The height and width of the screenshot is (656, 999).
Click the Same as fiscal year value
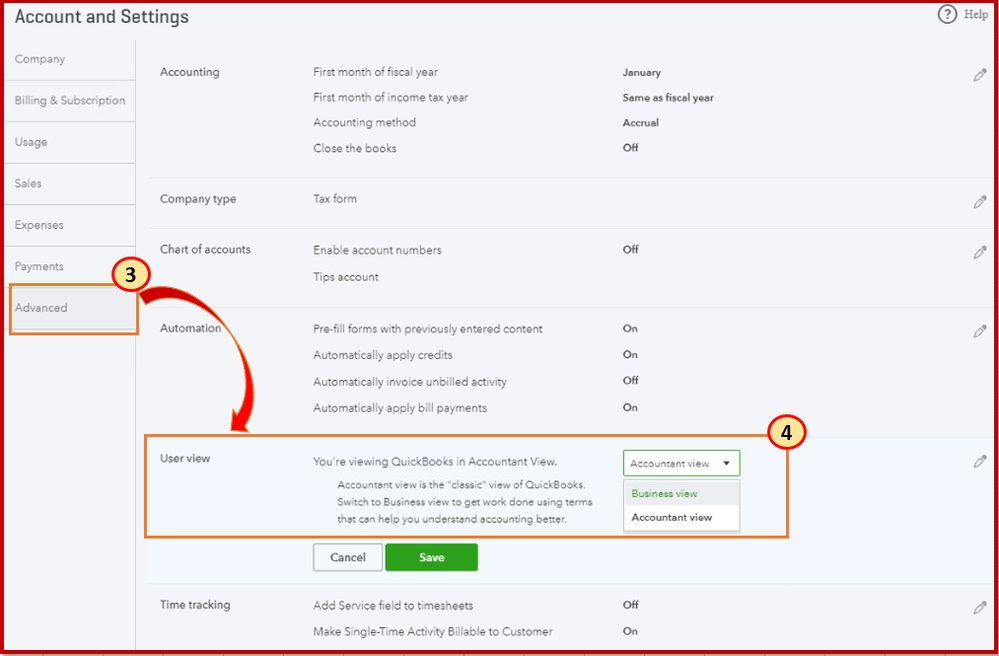[x=668, y=98]
